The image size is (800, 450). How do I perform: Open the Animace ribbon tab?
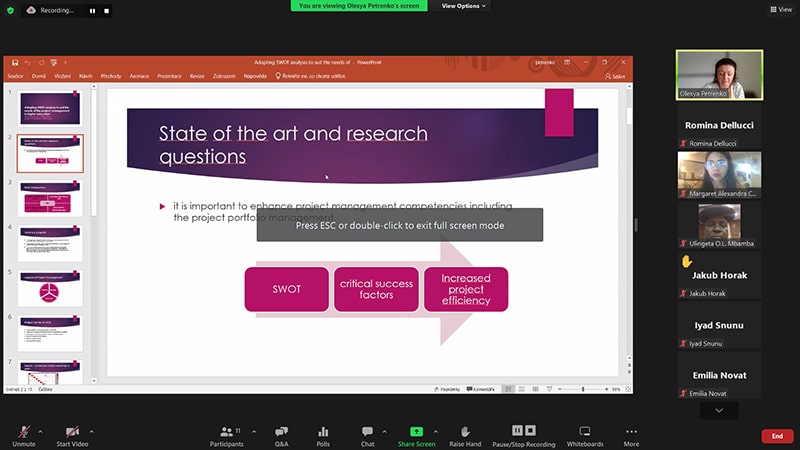pos(139,75)
